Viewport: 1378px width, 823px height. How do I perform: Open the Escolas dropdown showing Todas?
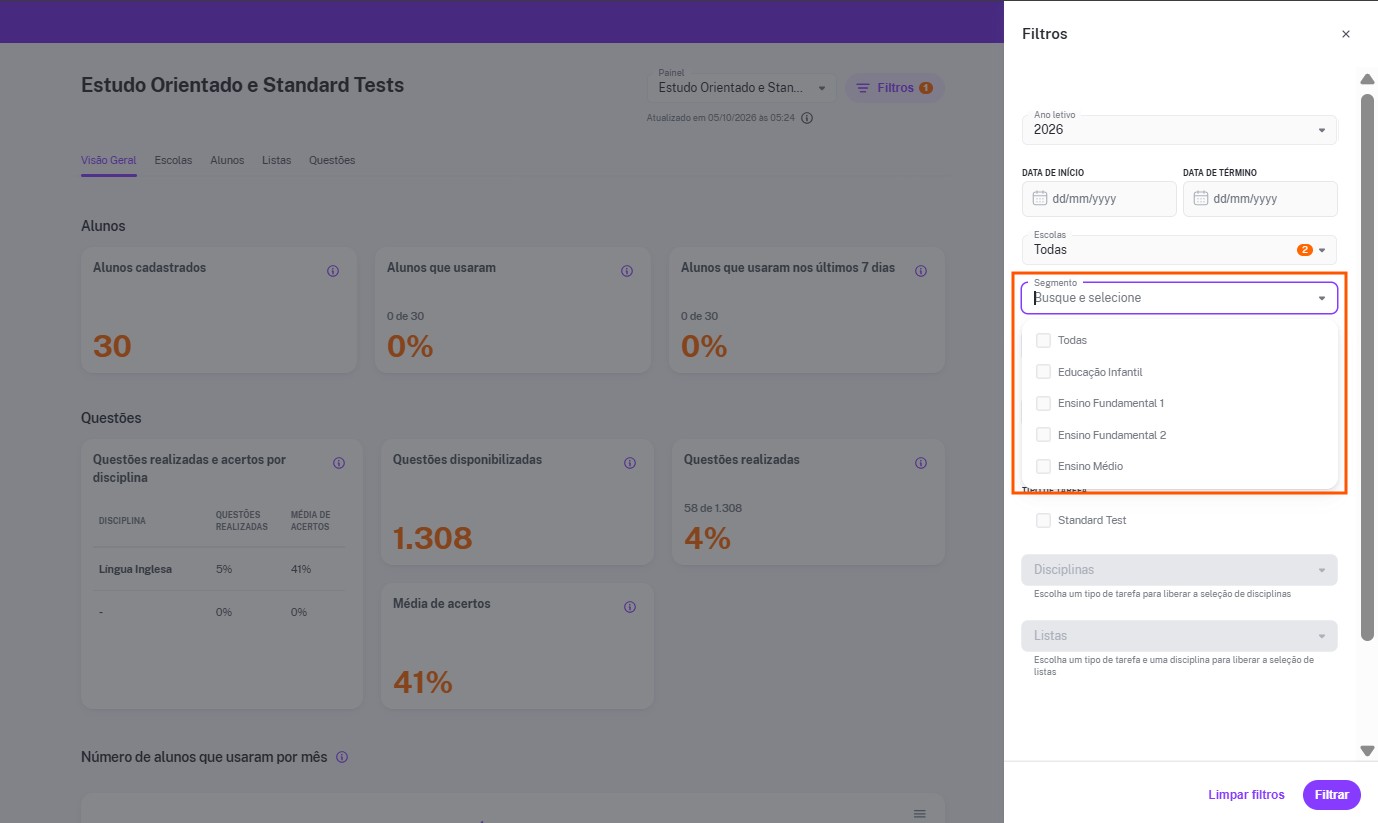coord(1179,250)
